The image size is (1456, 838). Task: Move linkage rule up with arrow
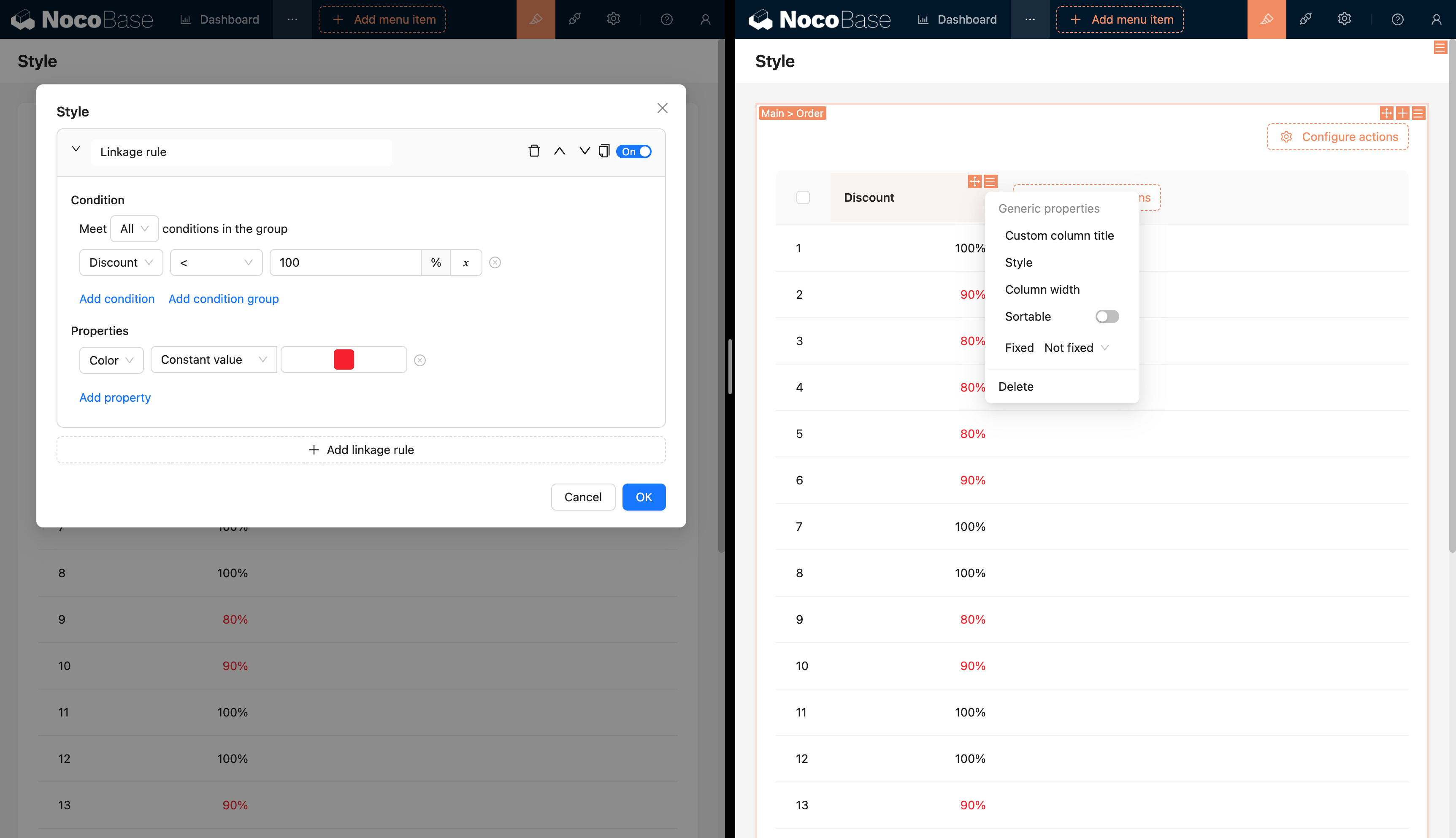[x=559, y=151]
